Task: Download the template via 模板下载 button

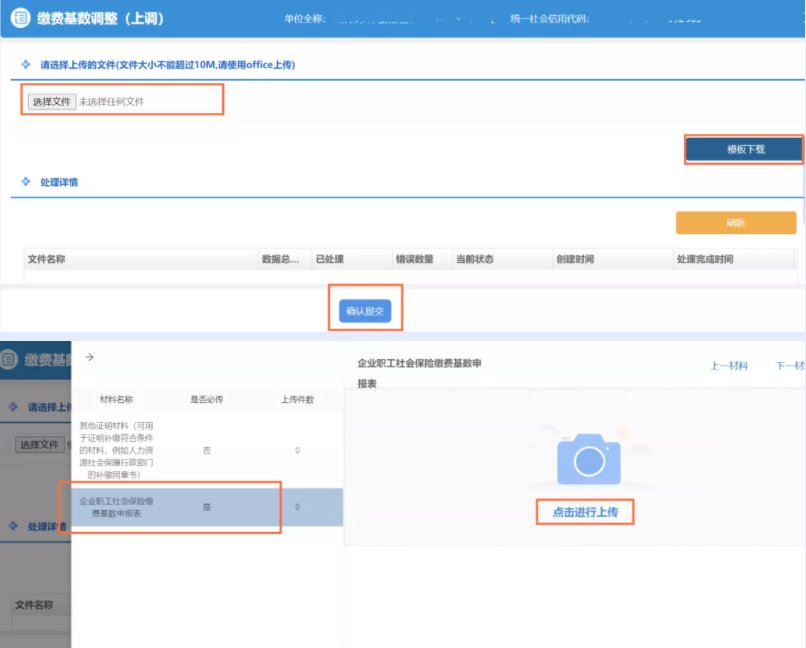Action: [x=744, y=150]
